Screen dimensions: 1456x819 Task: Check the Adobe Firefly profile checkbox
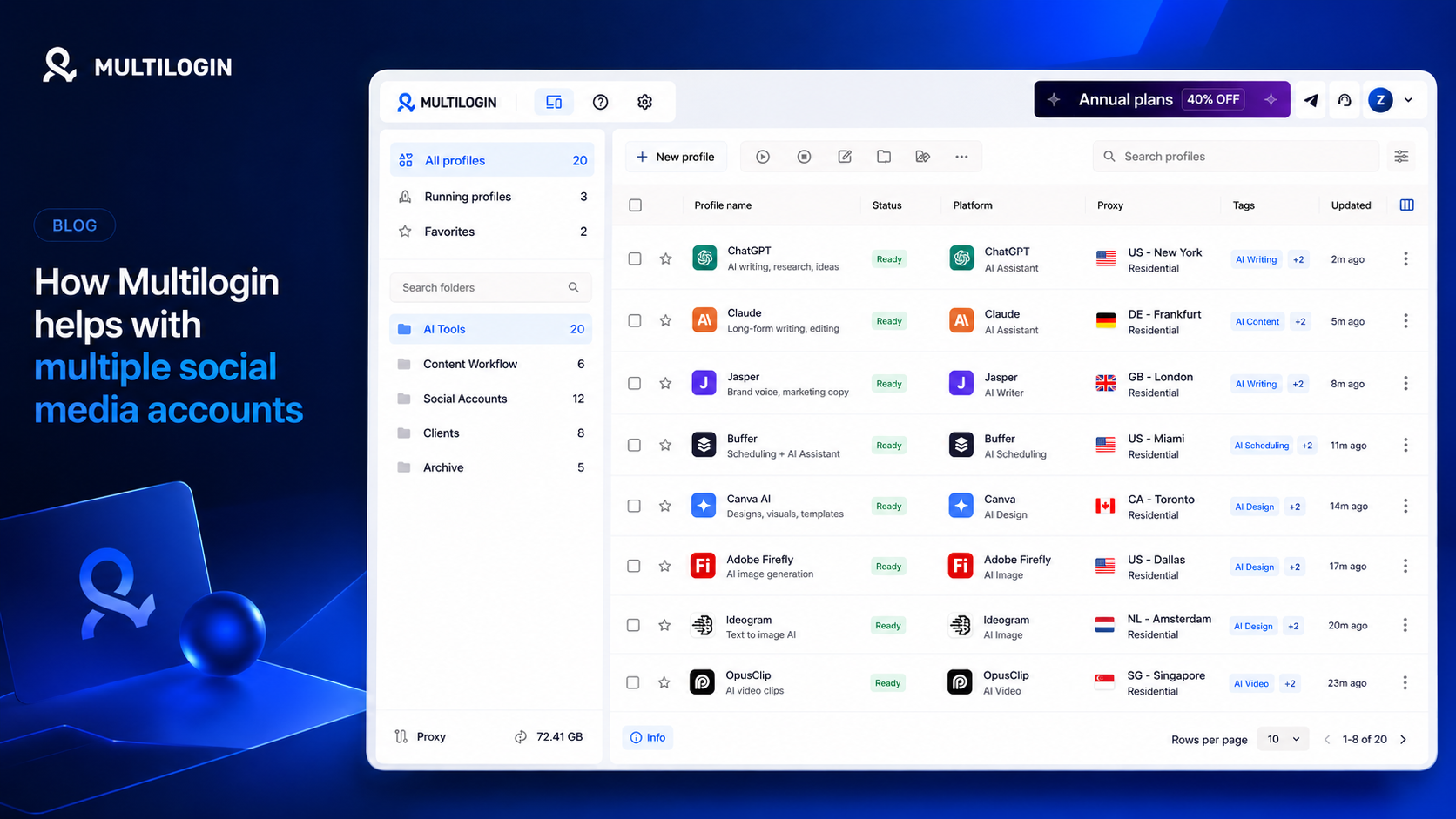click(x=634, y=566)
